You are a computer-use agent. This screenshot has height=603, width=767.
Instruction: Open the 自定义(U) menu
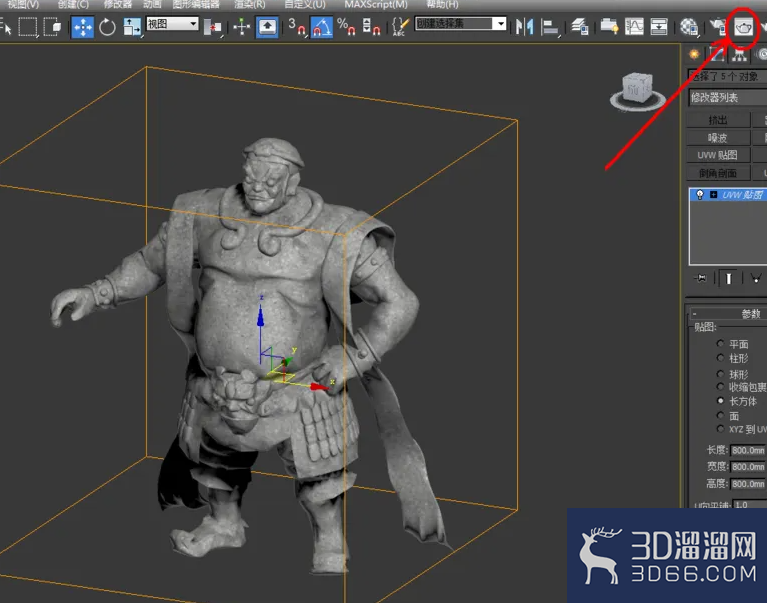(305, 4)
